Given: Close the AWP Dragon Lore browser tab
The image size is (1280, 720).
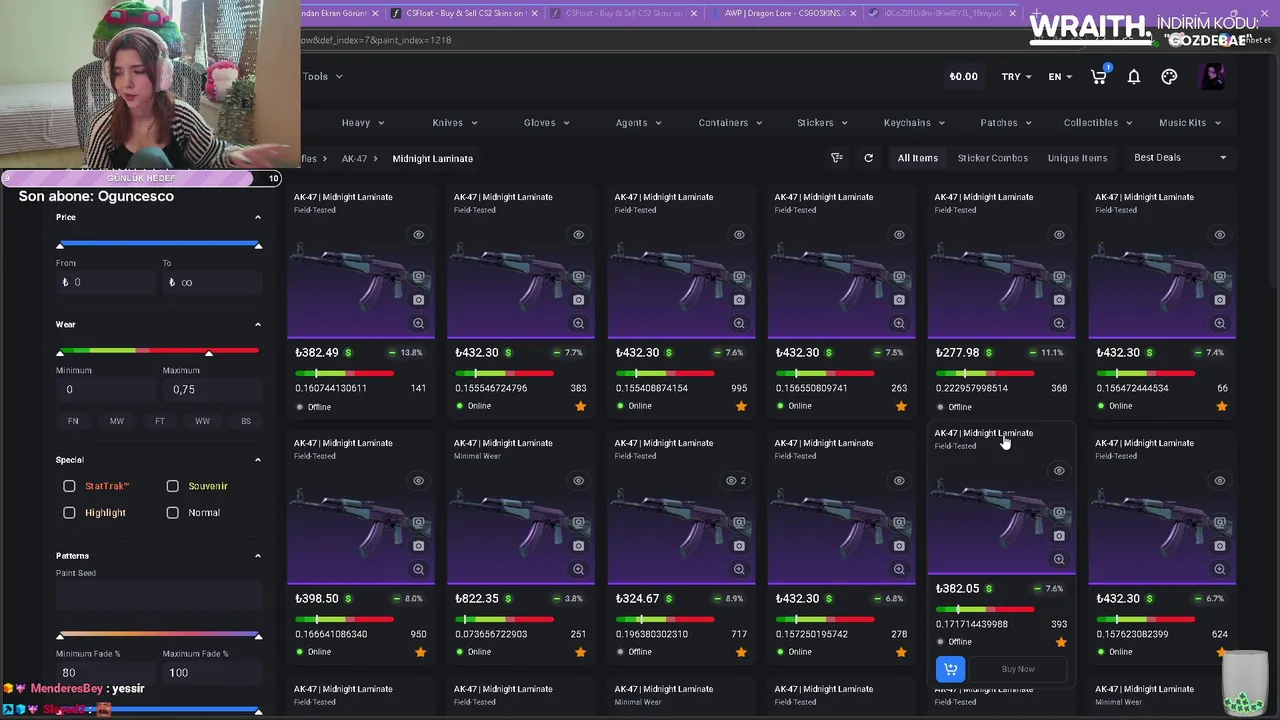Looking at the screenshot, I should (852, 13).
